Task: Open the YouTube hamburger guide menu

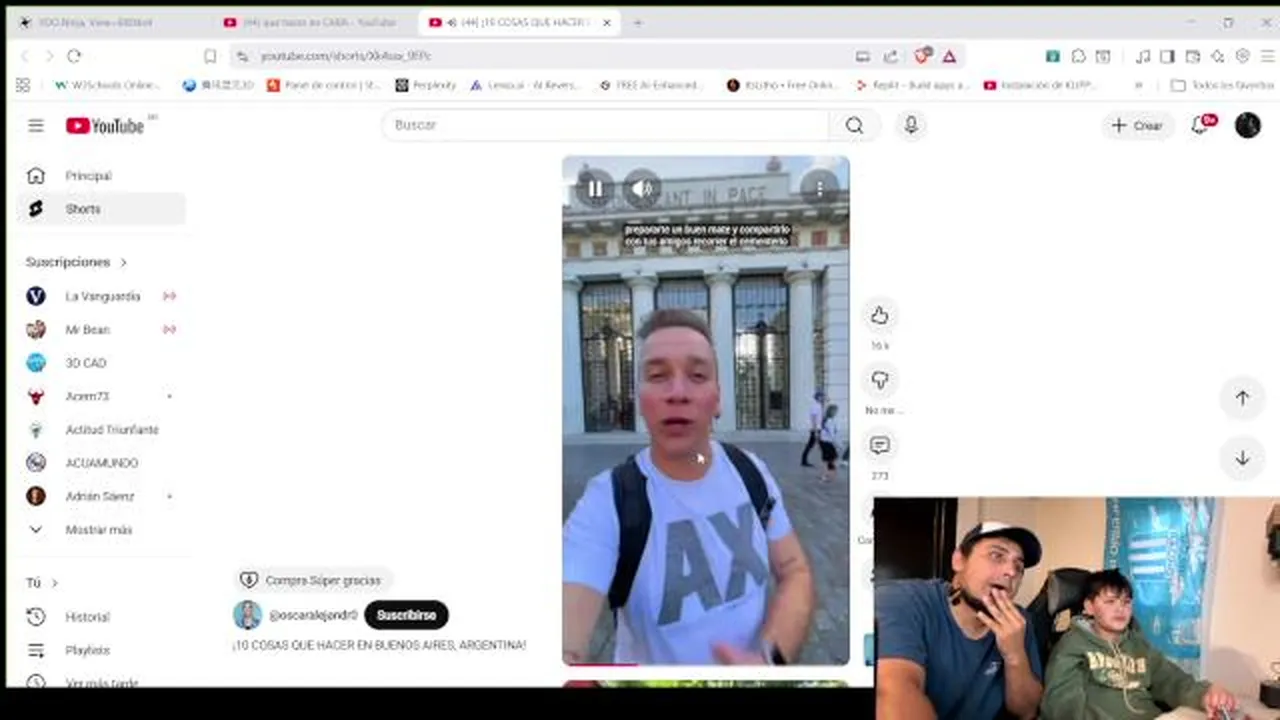Action: pyautogui.click(x=36, y=125)
